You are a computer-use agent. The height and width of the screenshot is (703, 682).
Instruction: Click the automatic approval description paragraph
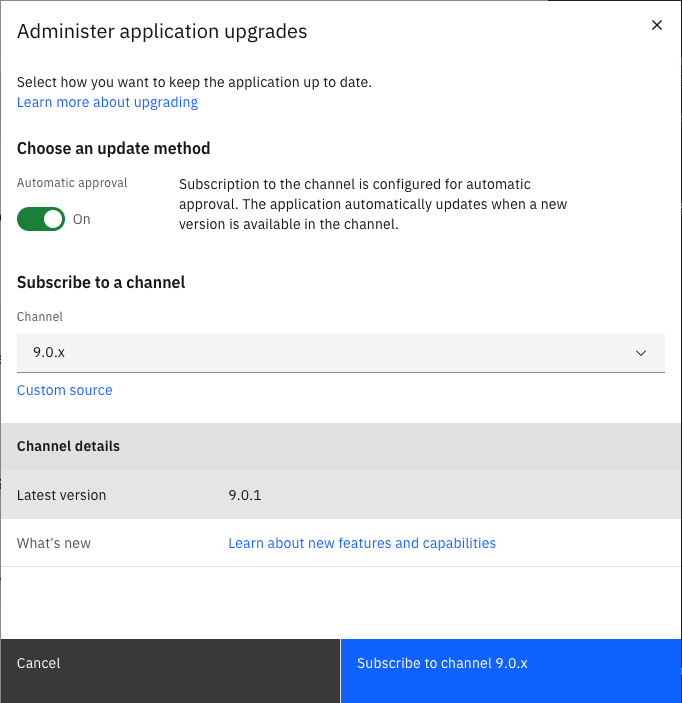(x=372, y=204)
